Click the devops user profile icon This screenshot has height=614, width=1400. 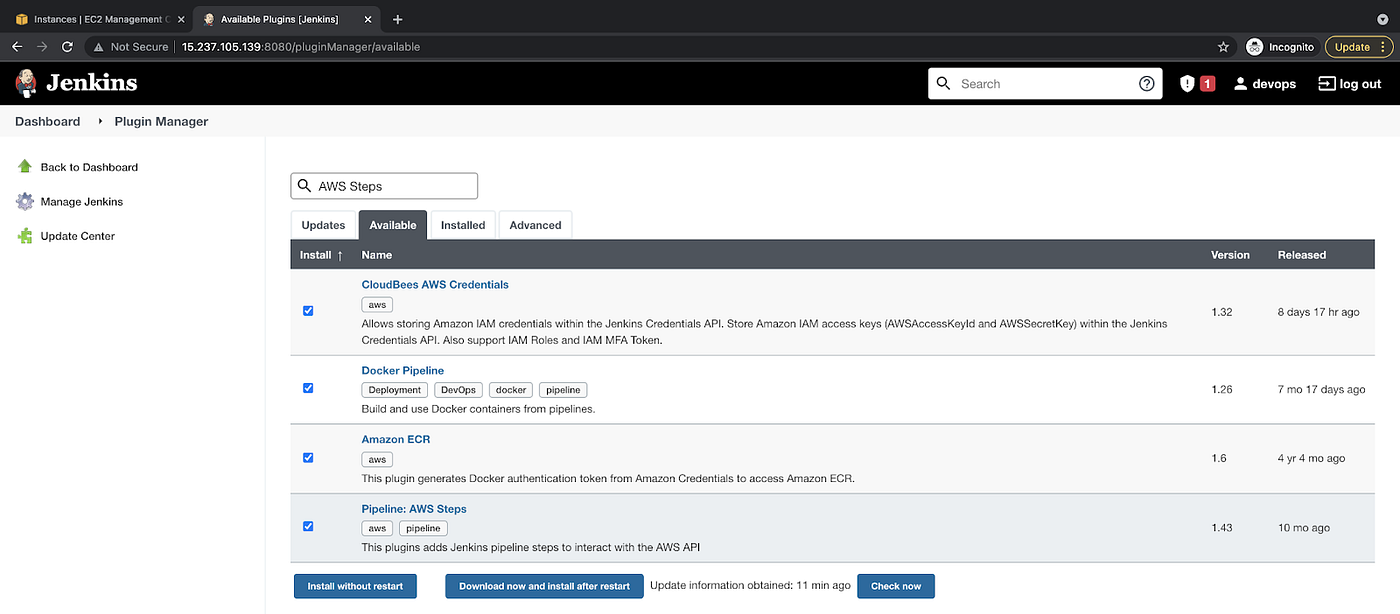(x=1240, y=84)
